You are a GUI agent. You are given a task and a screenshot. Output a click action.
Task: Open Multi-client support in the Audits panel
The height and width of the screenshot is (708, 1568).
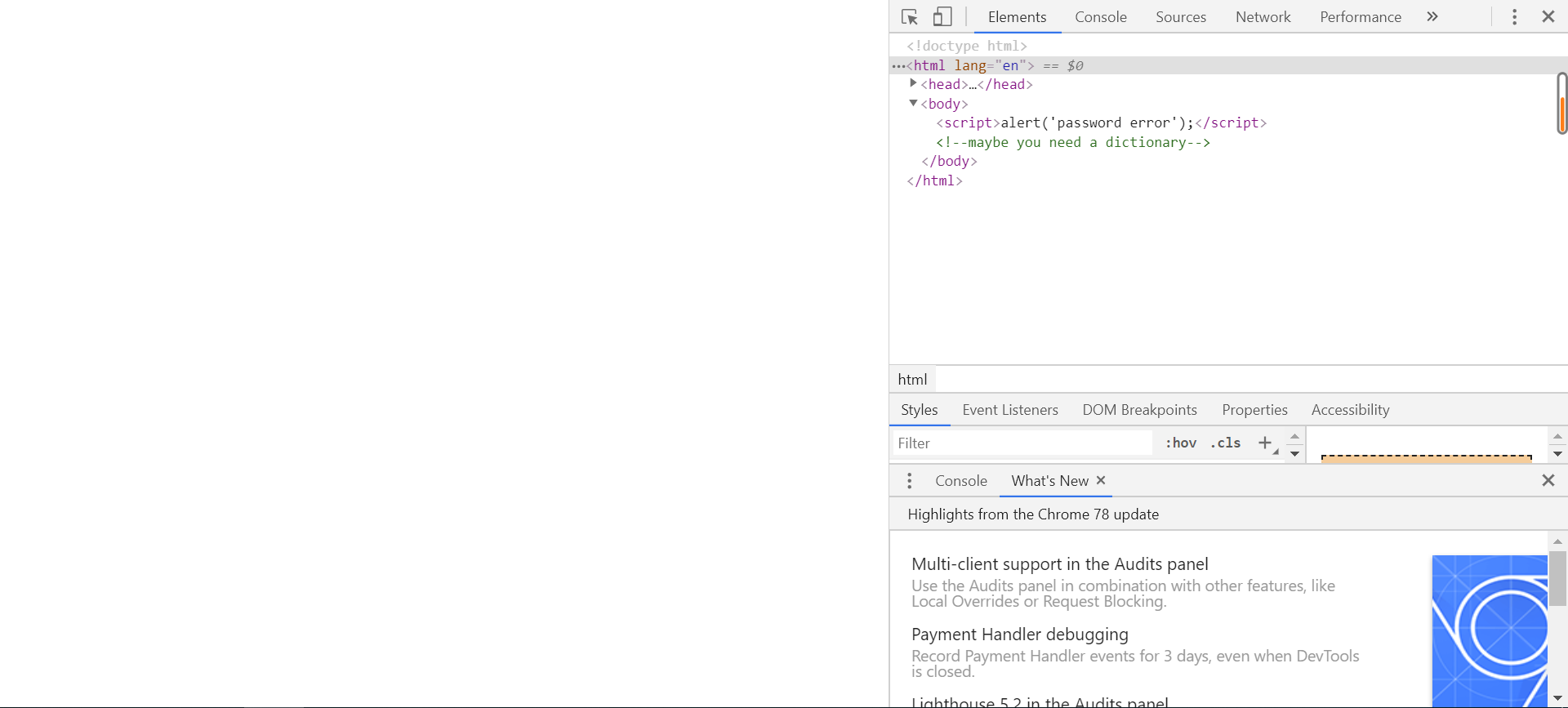click(1059, 564)
